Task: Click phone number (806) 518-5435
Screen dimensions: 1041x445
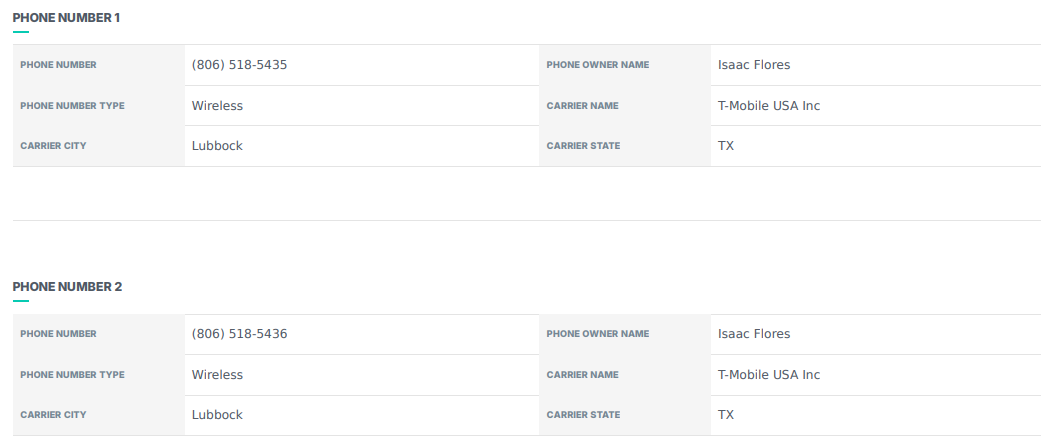Action: 239,65
